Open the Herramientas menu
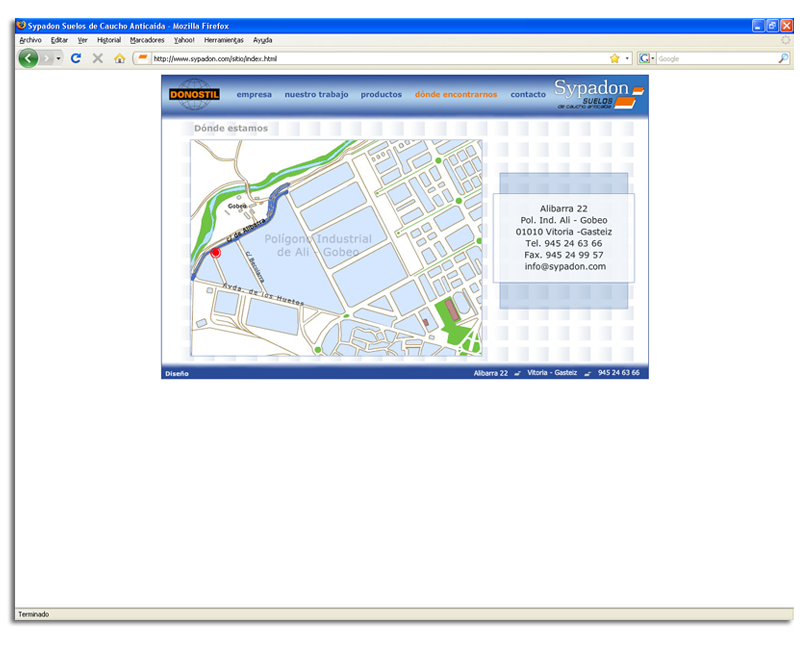This screenshot has height=650, width=810. 224,40
